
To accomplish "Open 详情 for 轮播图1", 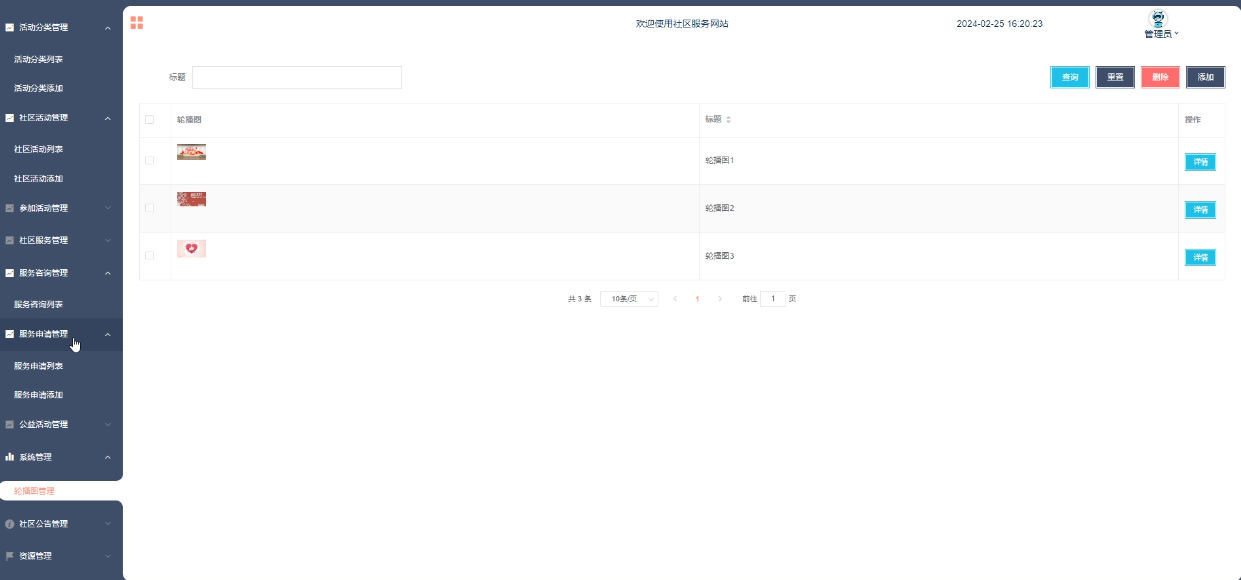I will pyautogui.click(x=1200, y=162).
